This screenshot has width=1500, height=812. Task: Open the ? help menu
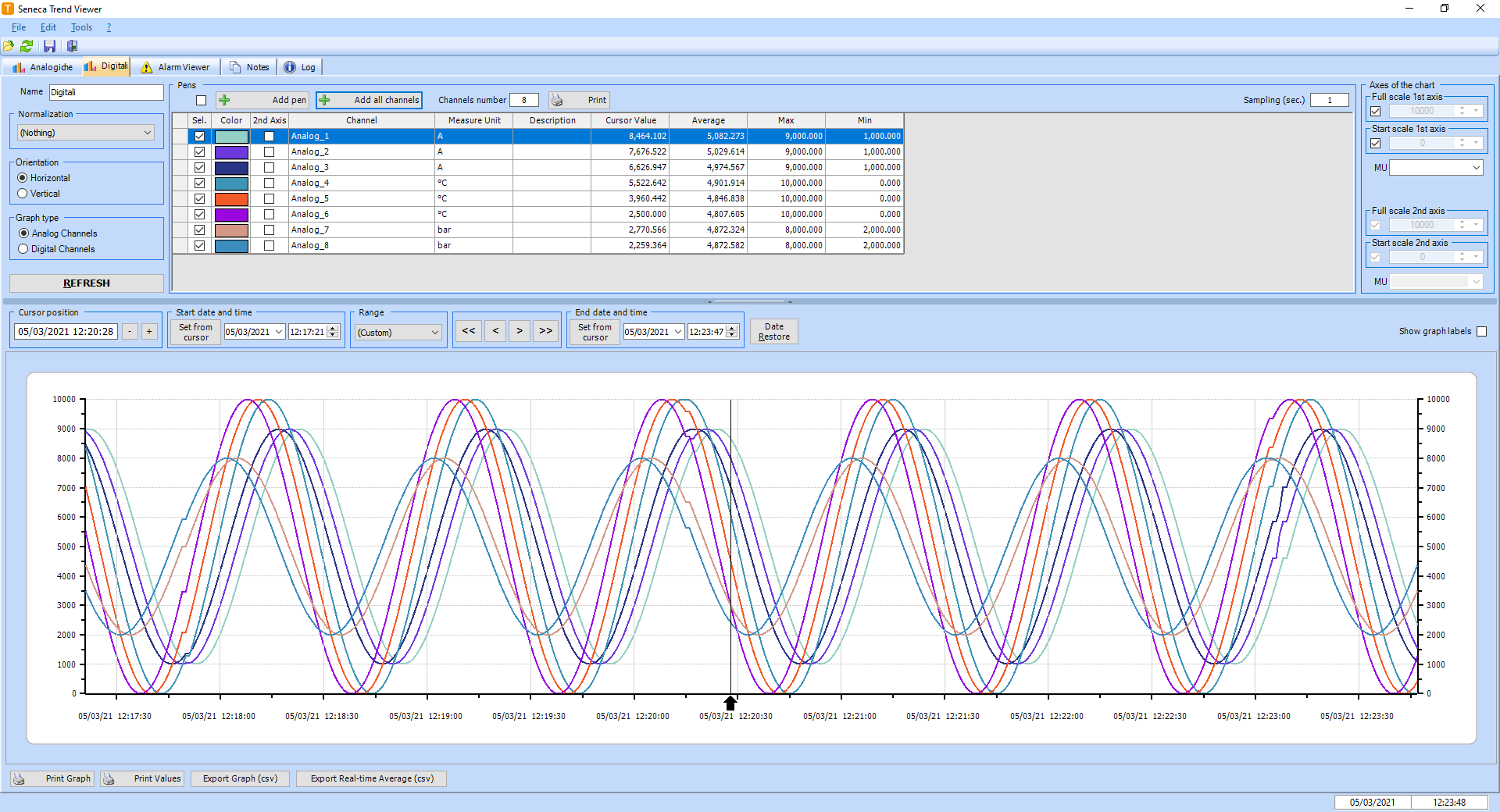[x=109, y=27]
